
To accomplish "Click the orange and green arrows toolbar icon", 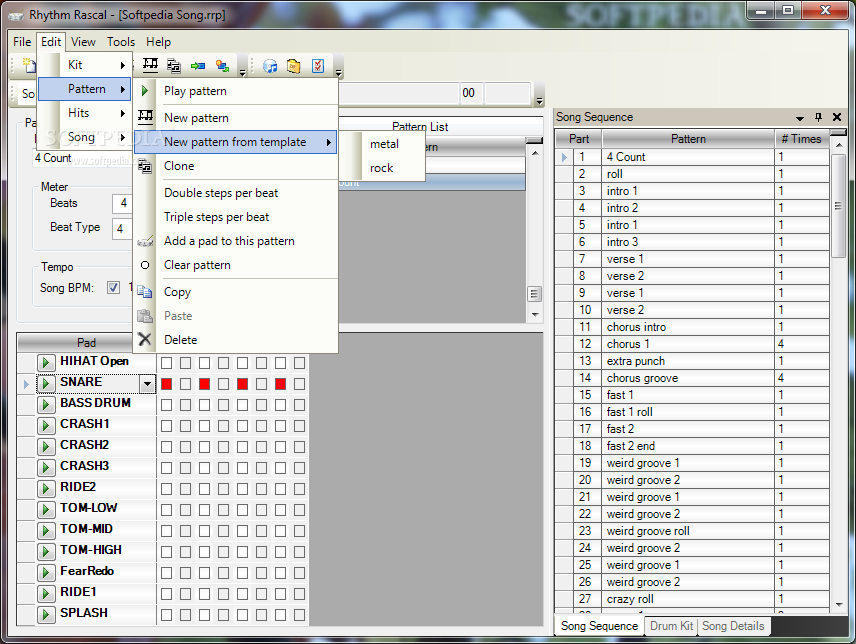I will point(222,66).
